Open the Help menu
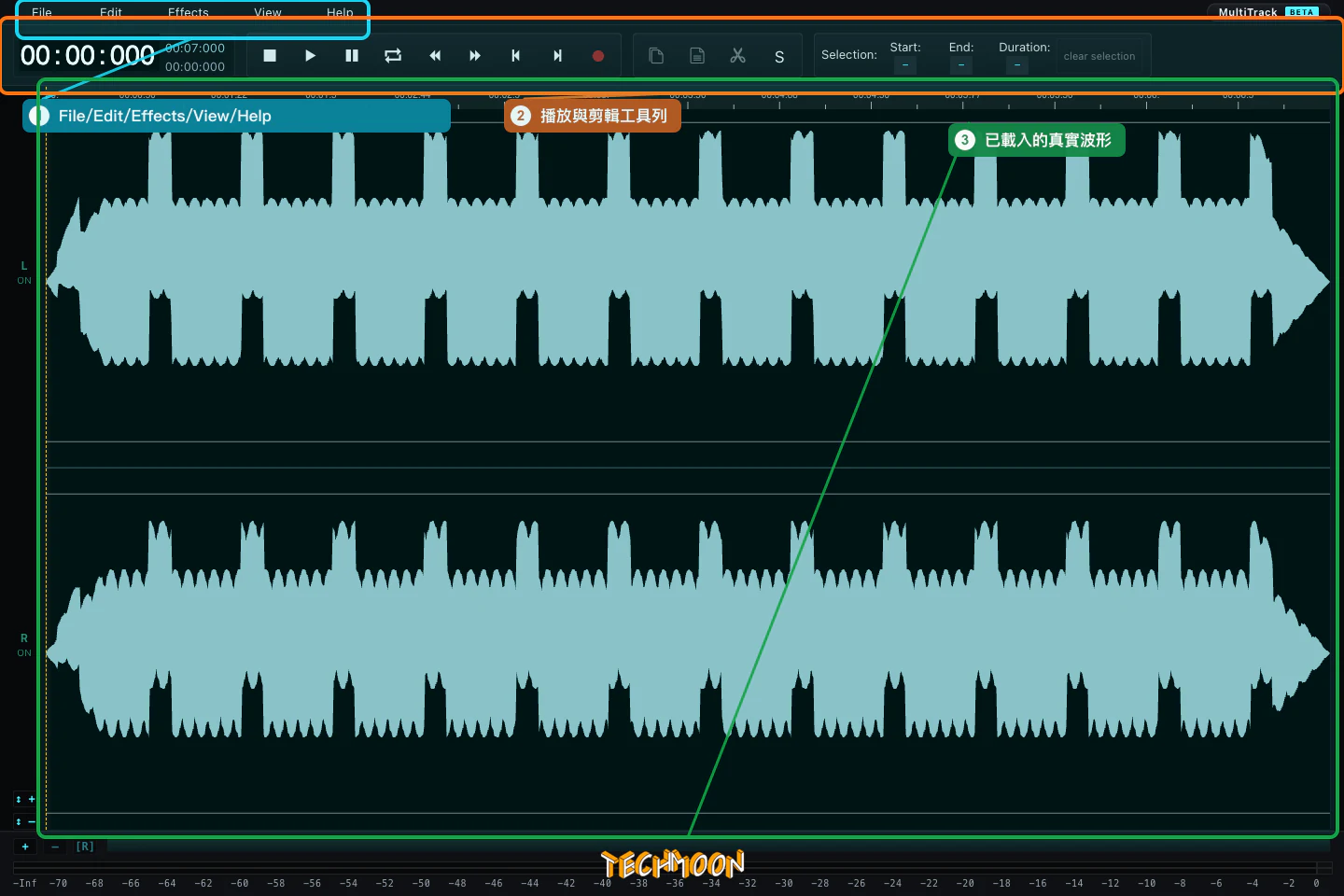This screenshot has height=896, width=1344. [x=340, y=12]
